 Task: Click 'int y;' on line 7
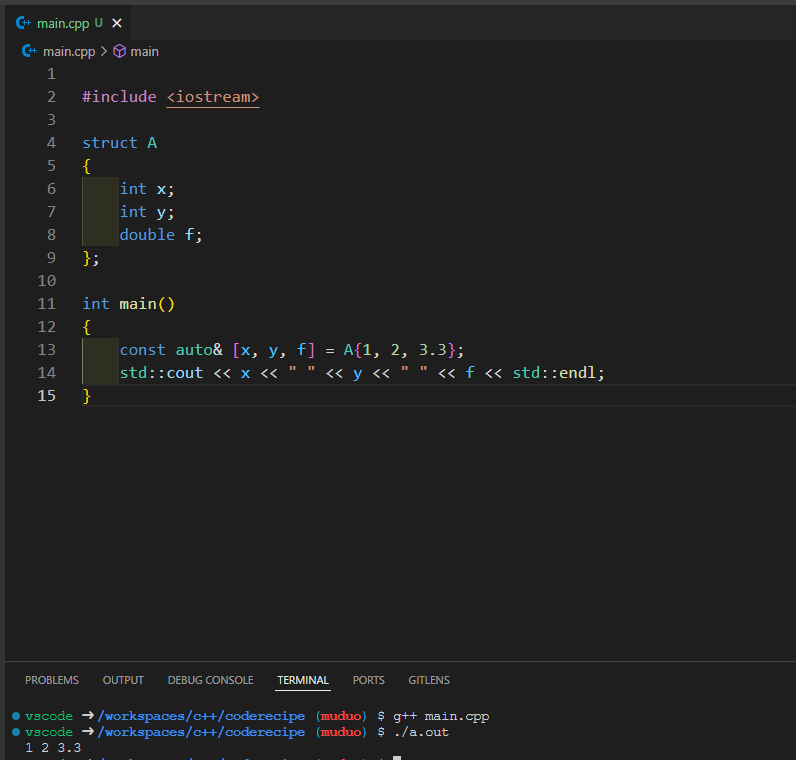[147, 212]
